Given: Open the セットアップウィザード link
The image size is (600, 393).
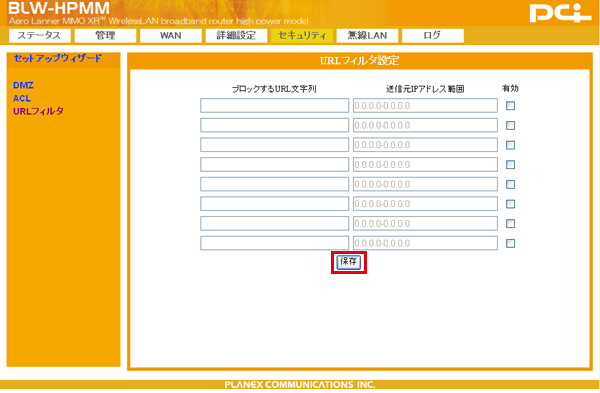Looking at the screenshot, I should 58,58.
